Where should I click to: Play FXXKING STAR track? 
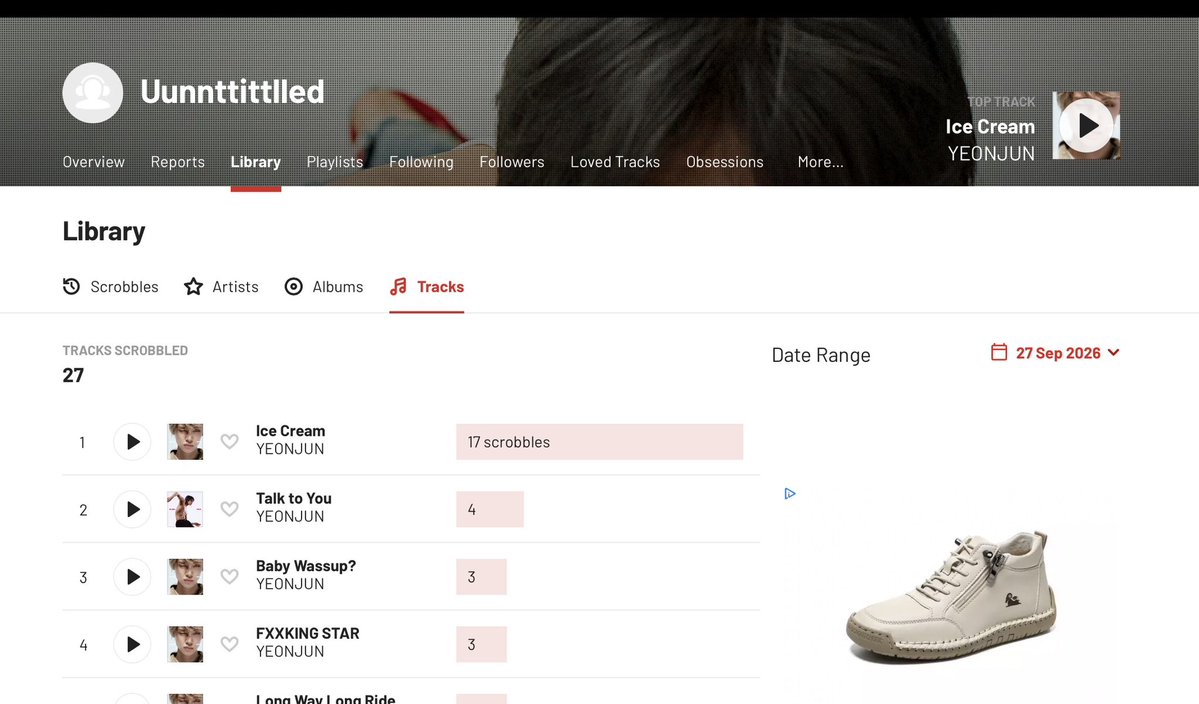(x=132, y=644)
